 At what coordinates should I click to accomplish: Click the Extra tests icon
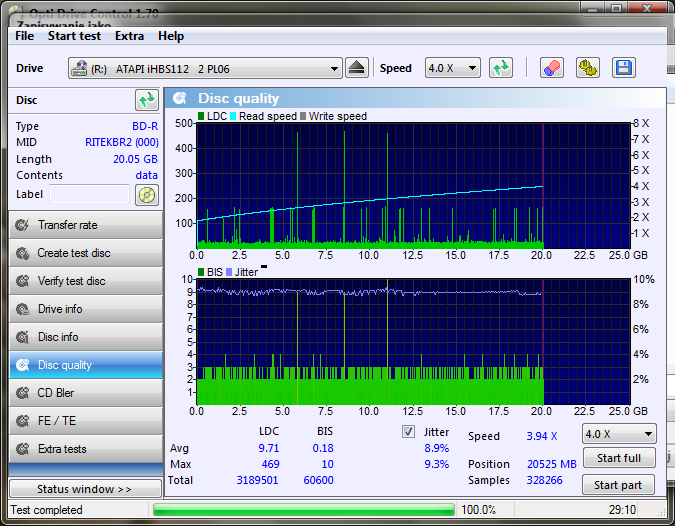coord(22,449)
